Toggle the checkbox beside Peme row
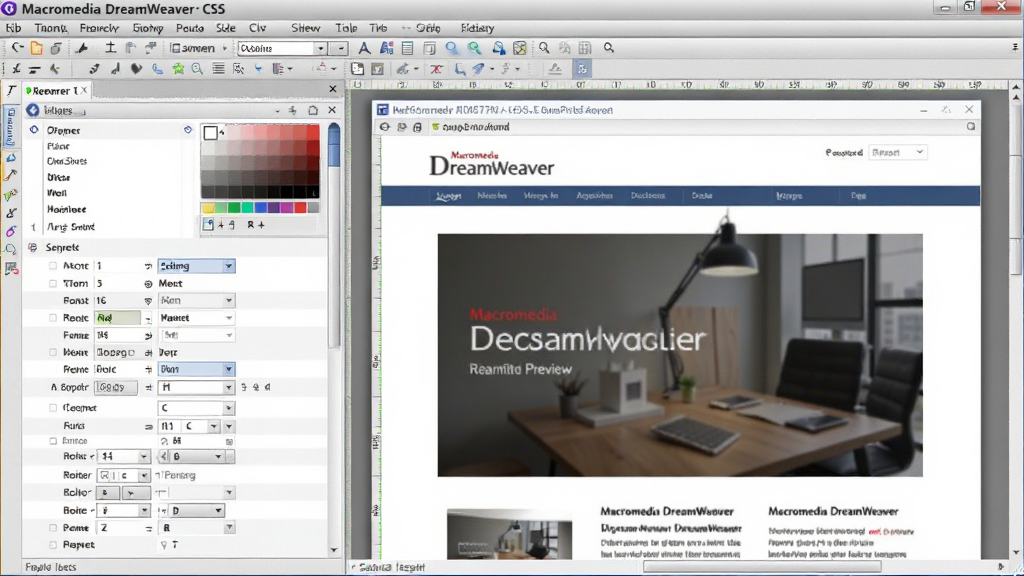Viewport: 1024px width, 576px height. 53,528
